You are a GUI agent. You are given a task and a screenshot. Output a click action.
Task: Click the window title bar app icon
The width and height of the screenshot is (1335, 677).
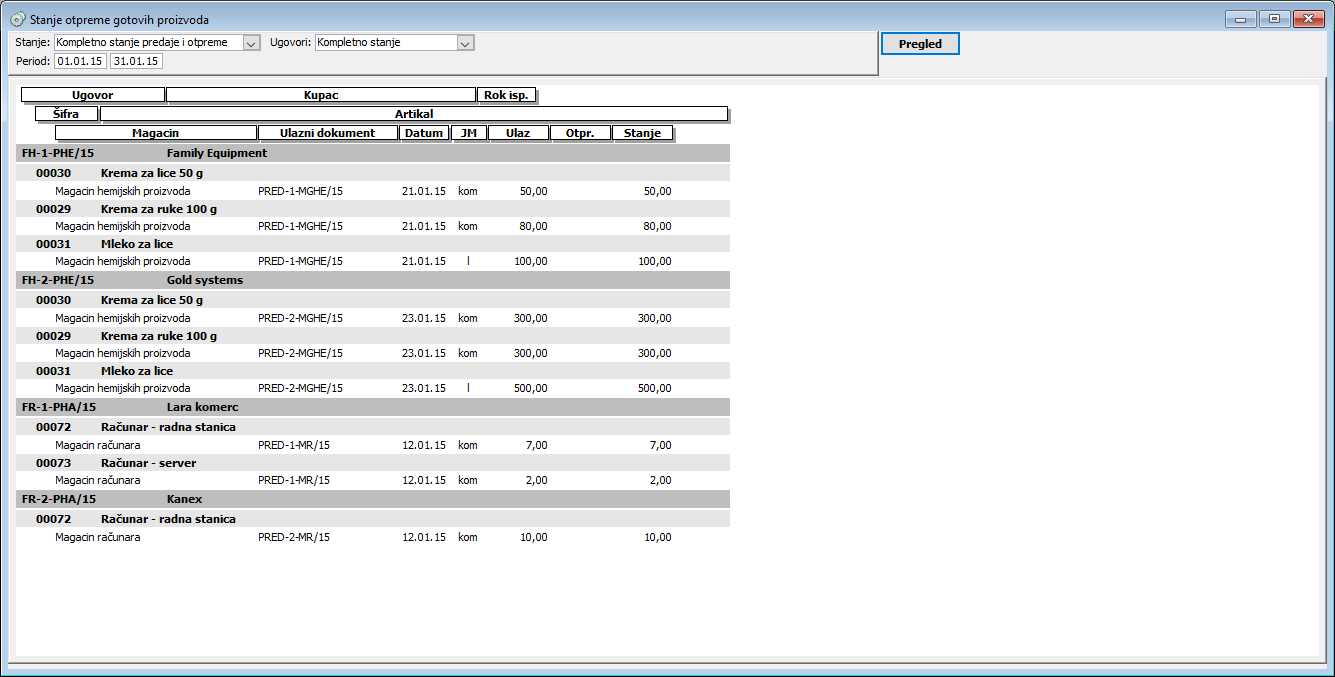(x=17, y=19)
